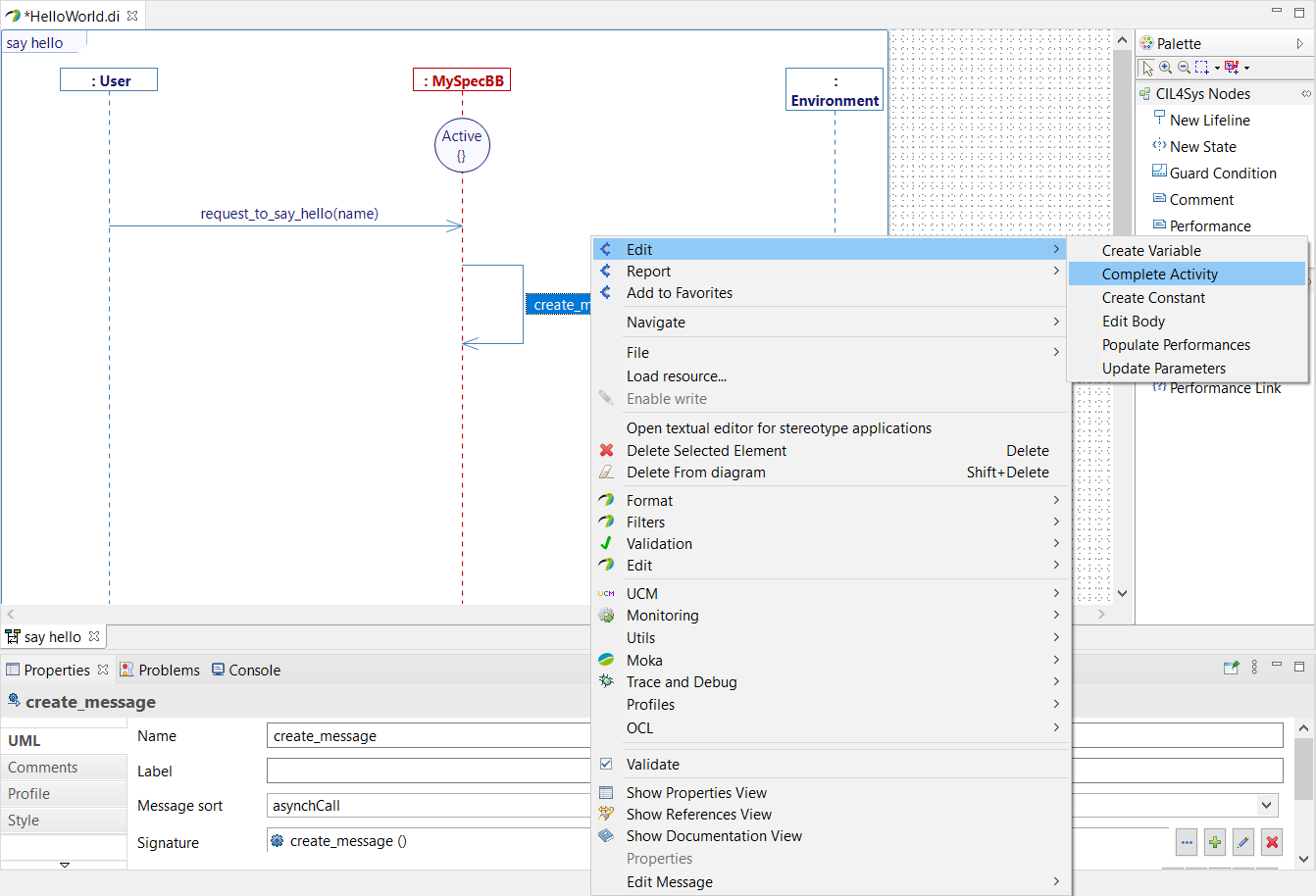This screenshot has height=896, width=1316.
Task: Select the request_to_say_hello(name) message label
Action: (289, 214)
